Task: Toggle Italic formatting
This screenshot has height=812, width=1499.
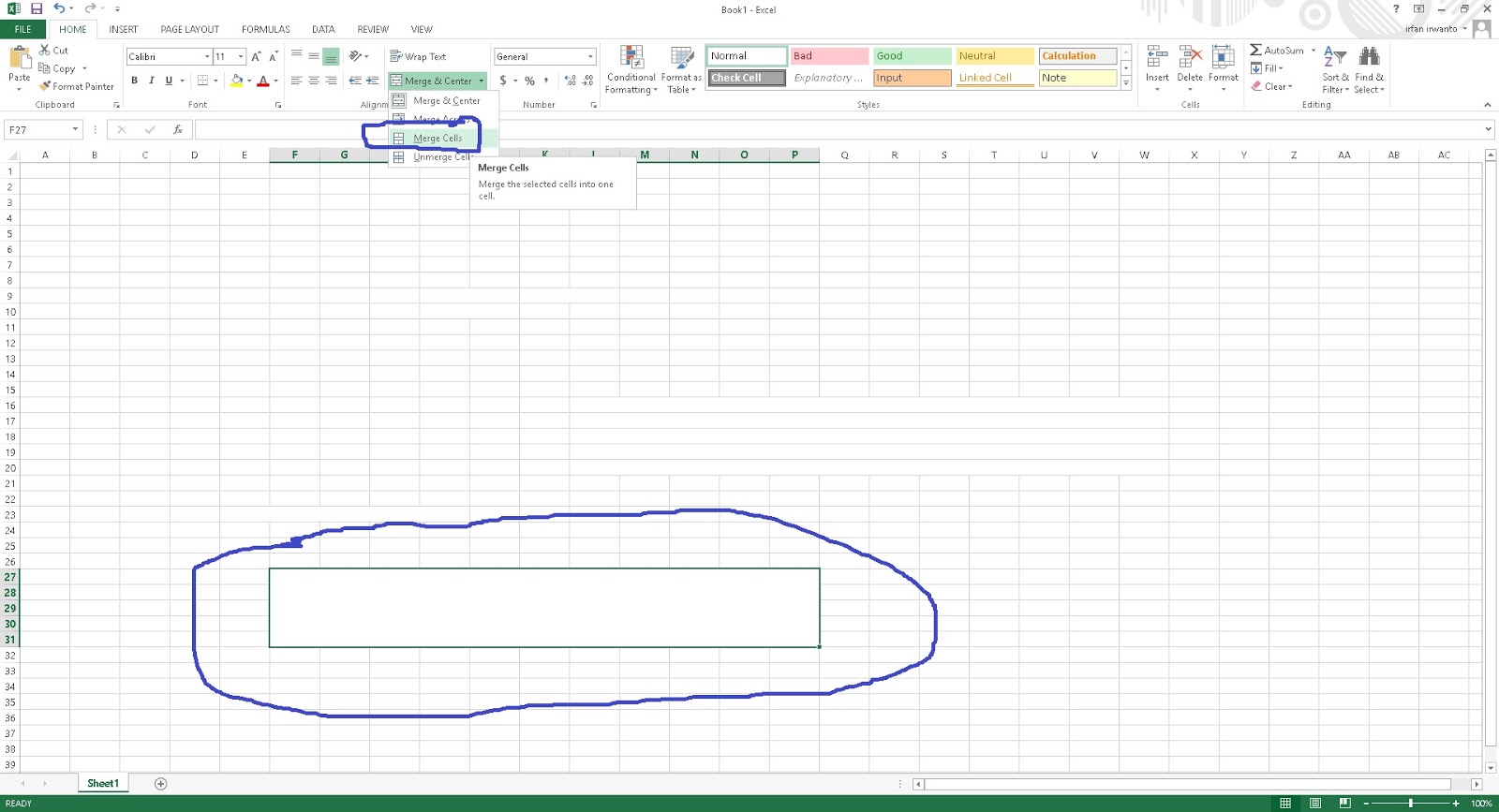Action: (152, 81)
